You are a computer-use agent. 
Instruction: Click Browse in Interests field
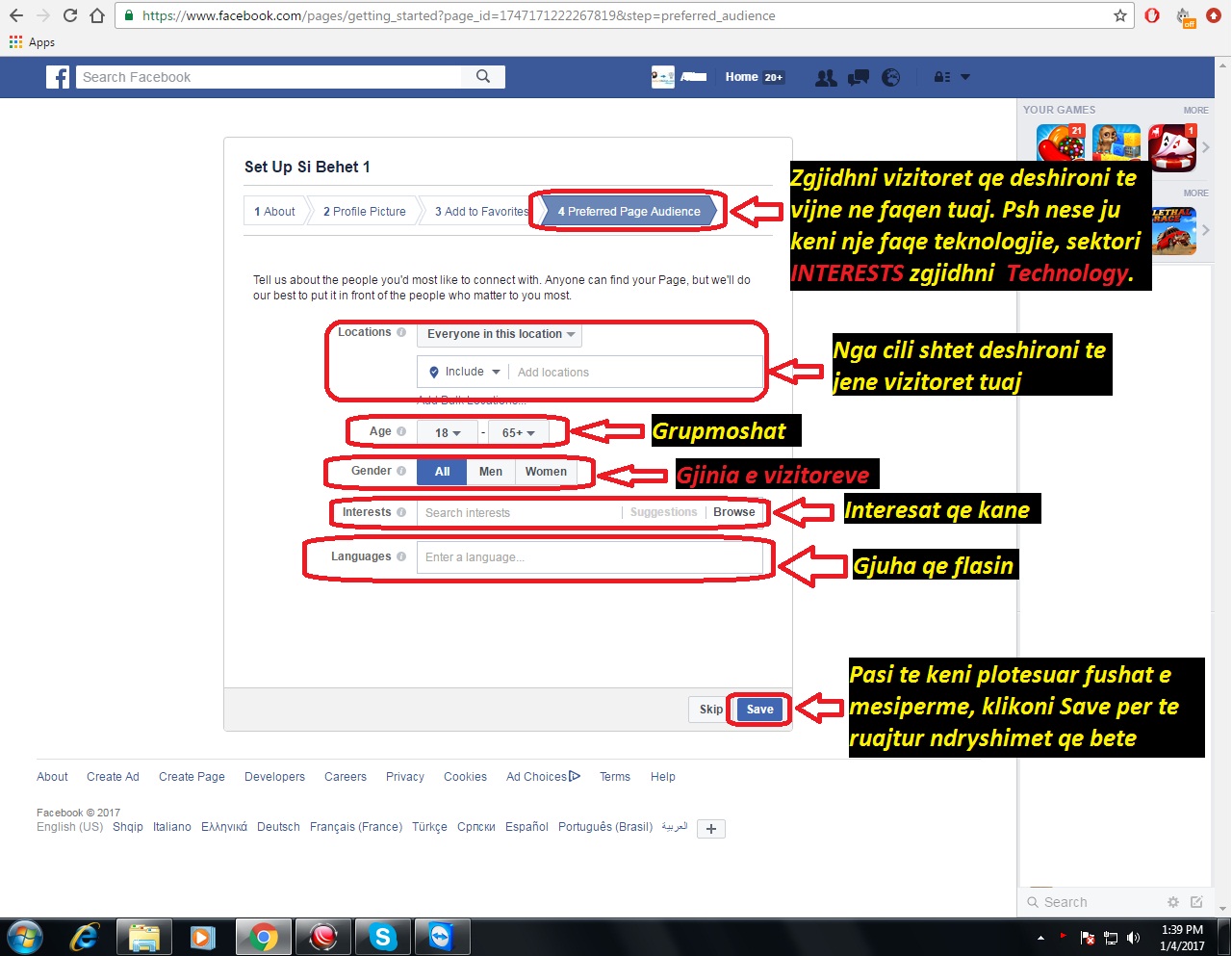click(734, 512)
